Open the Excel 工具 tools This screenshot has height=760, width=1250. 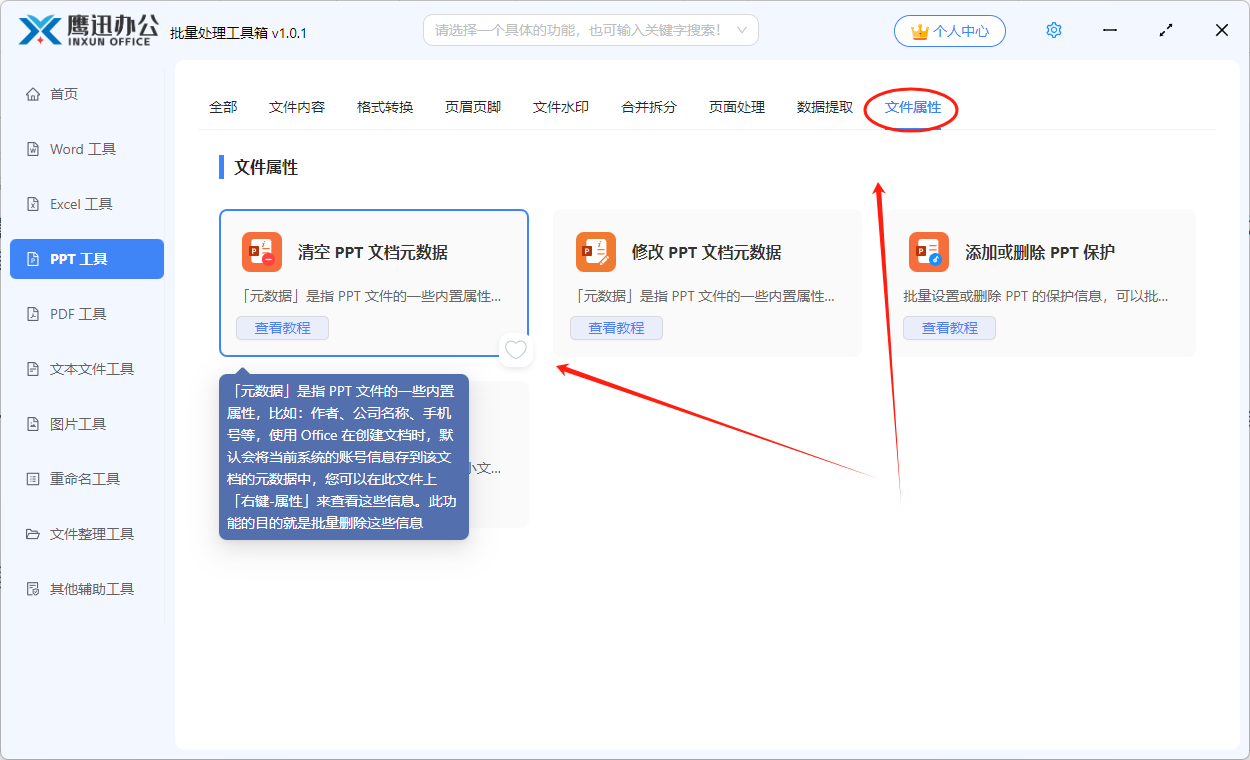point(86,203)
